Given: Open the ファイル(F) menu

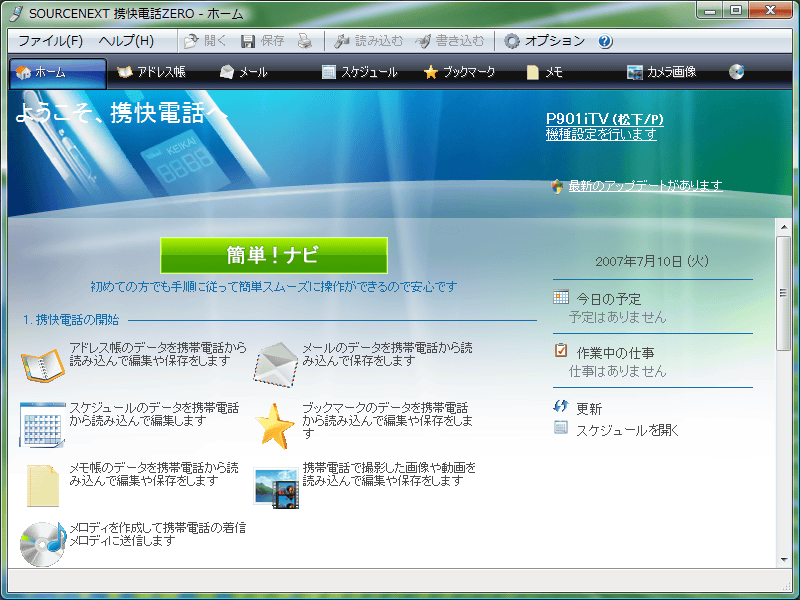Looking at the screenshot, I should click(x=51, y=41).
